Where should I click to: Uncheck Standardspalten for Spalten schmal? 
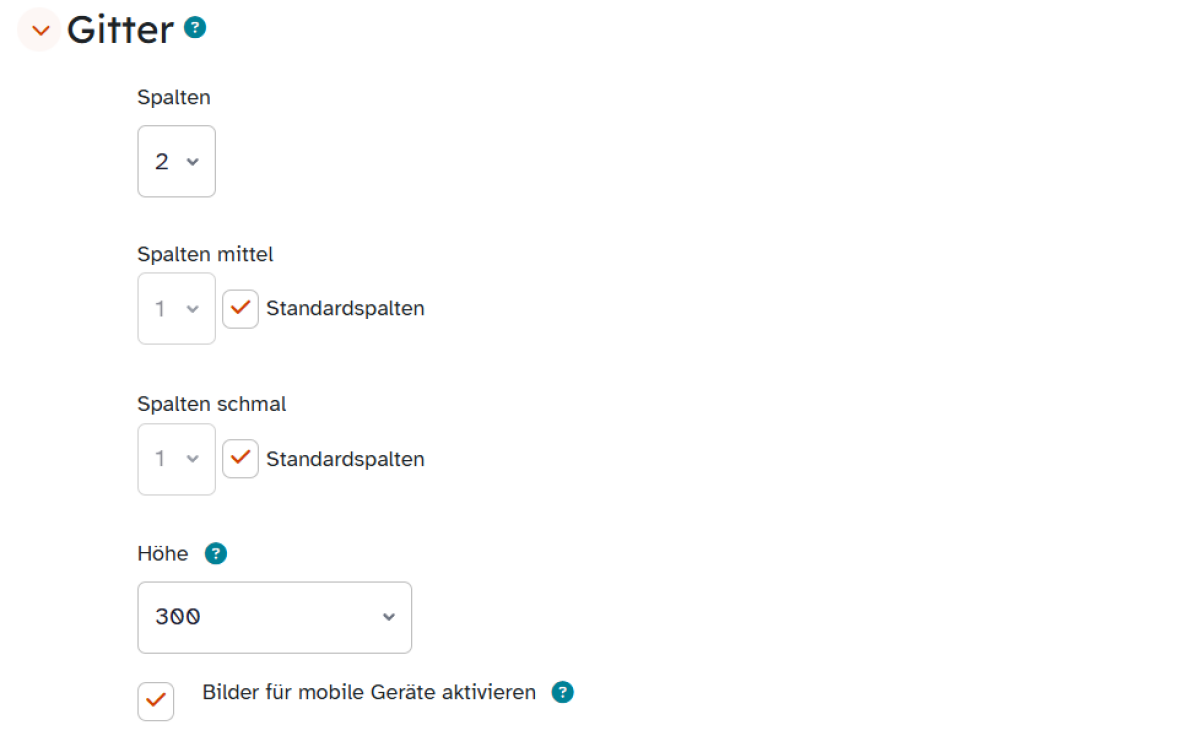tap(240, 459)
